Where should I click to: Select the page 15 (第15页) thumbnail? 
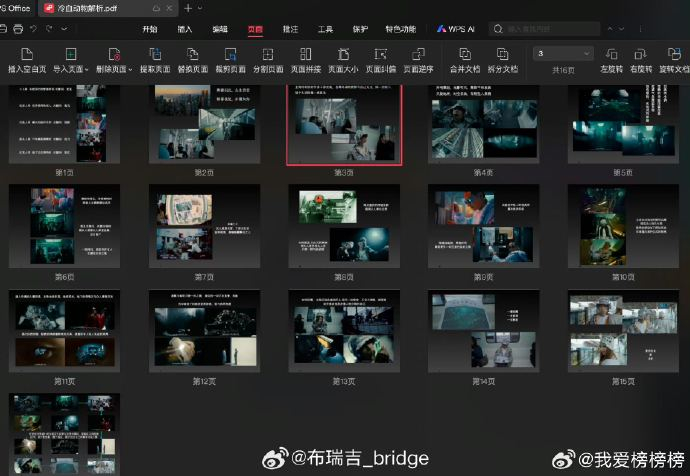623,331
